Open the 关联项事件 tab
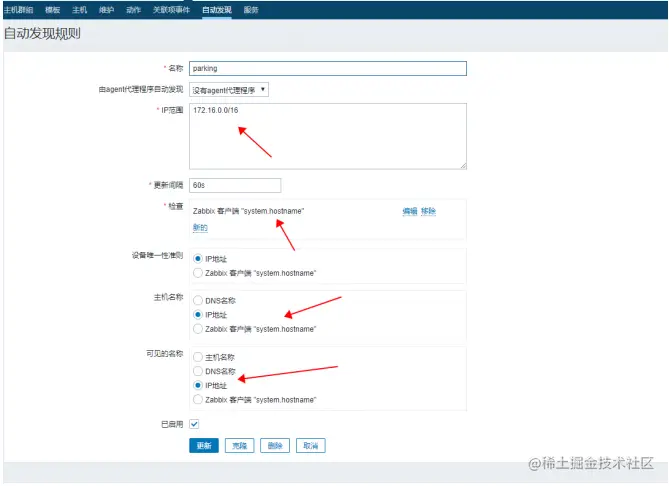 (x=171, y=10)
